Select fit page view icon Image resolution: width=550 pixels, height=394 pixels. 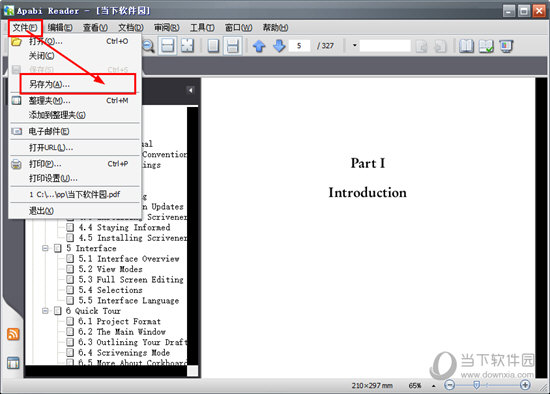tap(187, 46)
